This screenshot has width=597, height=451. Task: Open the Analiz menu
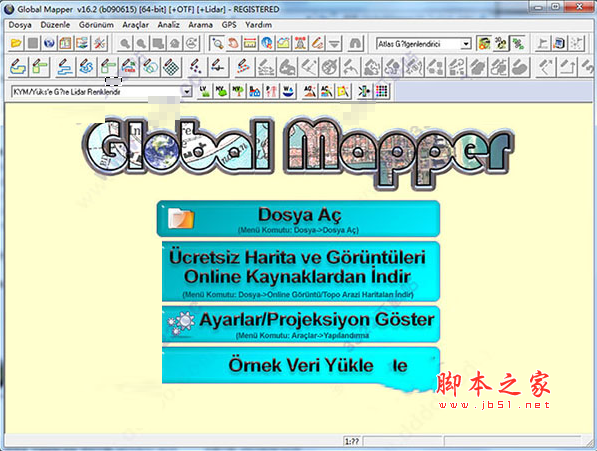click(169, 25)
